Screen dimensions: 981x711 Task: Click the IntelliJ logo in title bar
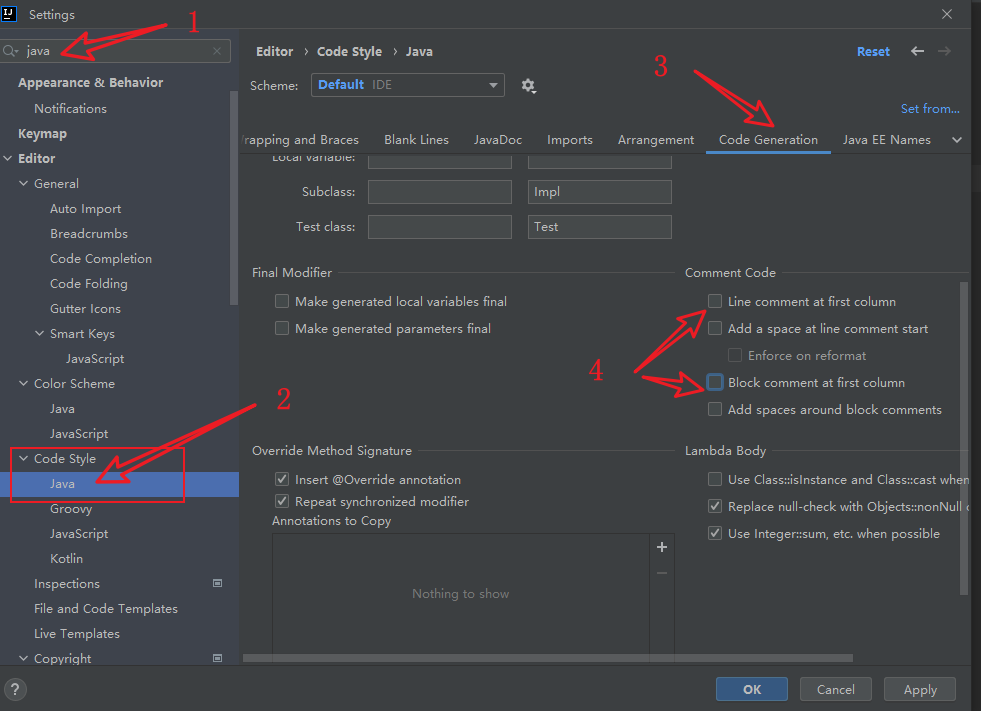(x=9, y=13)
